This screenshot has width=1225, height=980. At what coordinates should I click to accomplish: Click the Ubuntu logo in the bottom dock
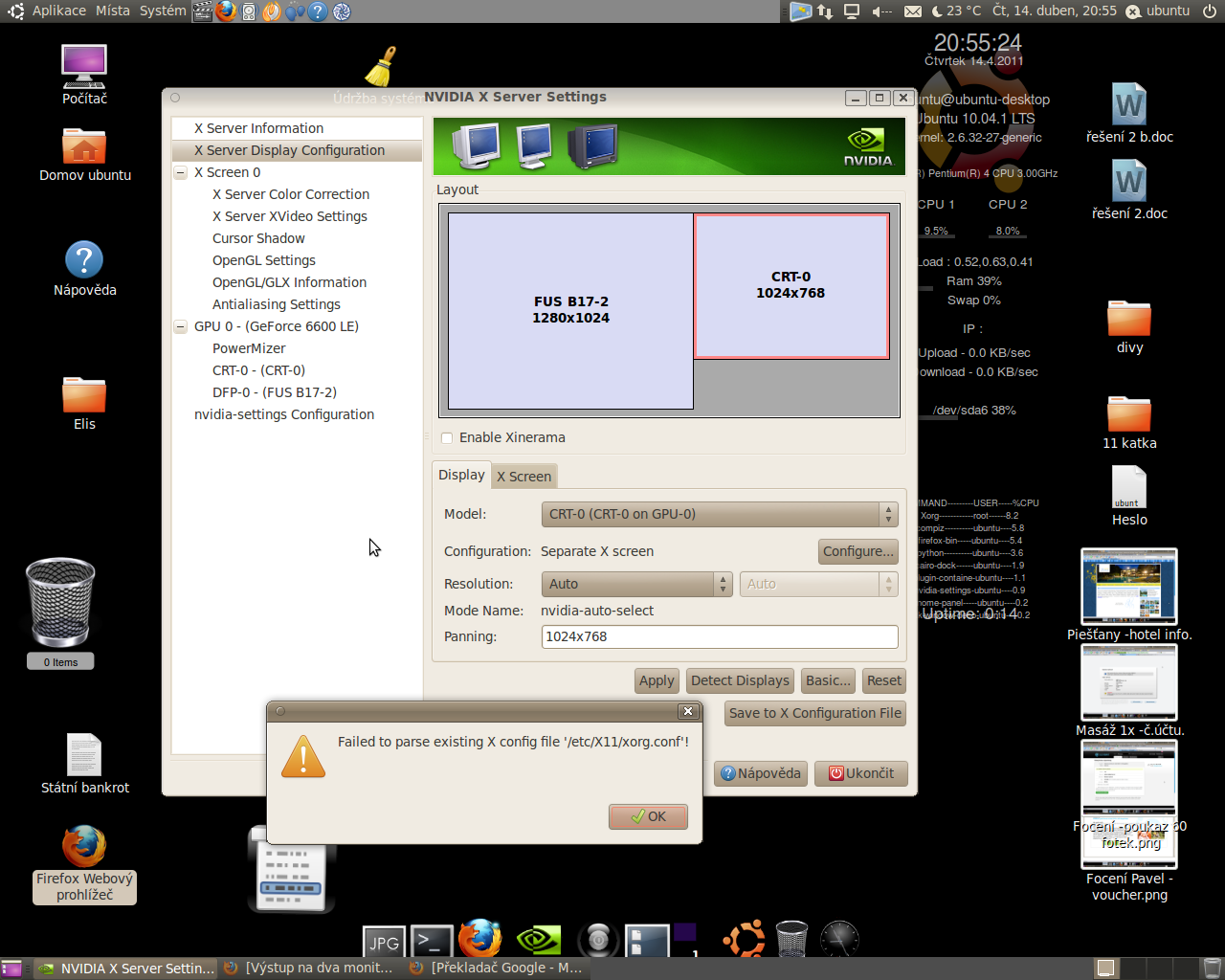744,939
